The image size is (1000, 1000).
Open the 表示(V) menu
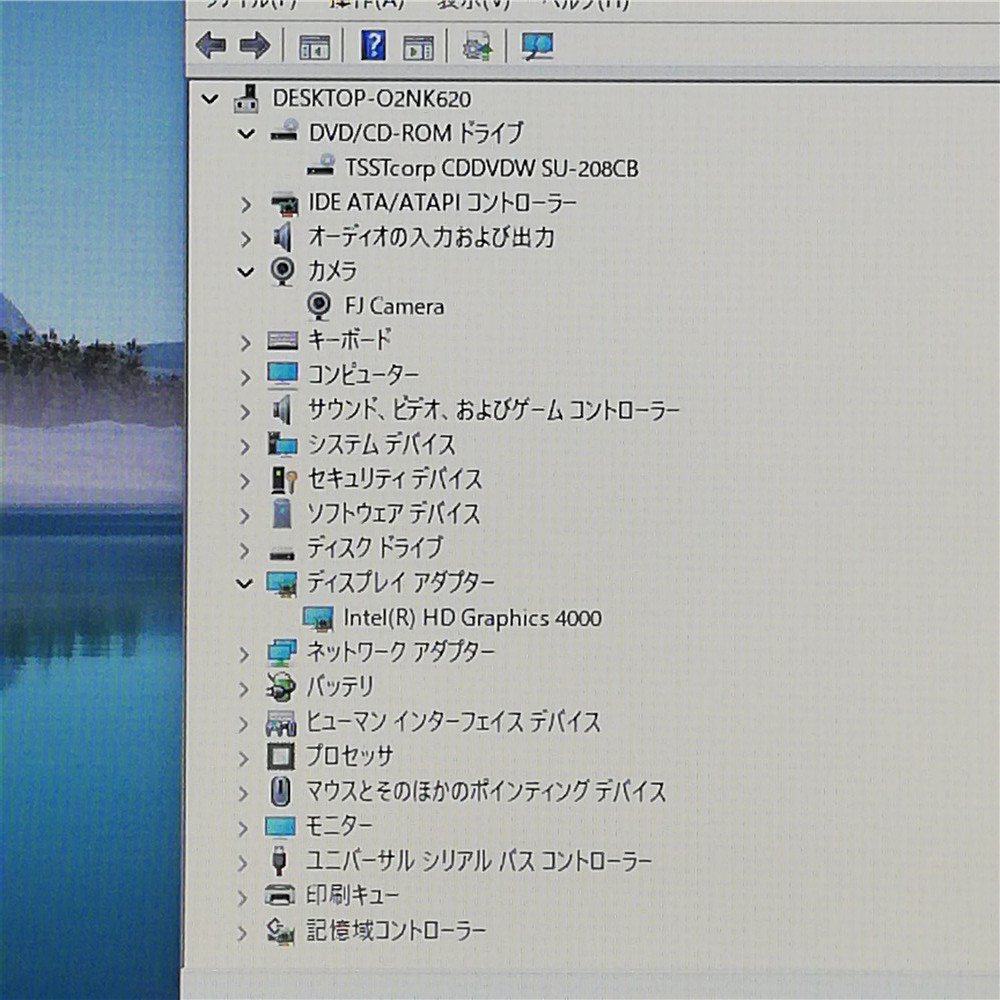coord(475,5)
